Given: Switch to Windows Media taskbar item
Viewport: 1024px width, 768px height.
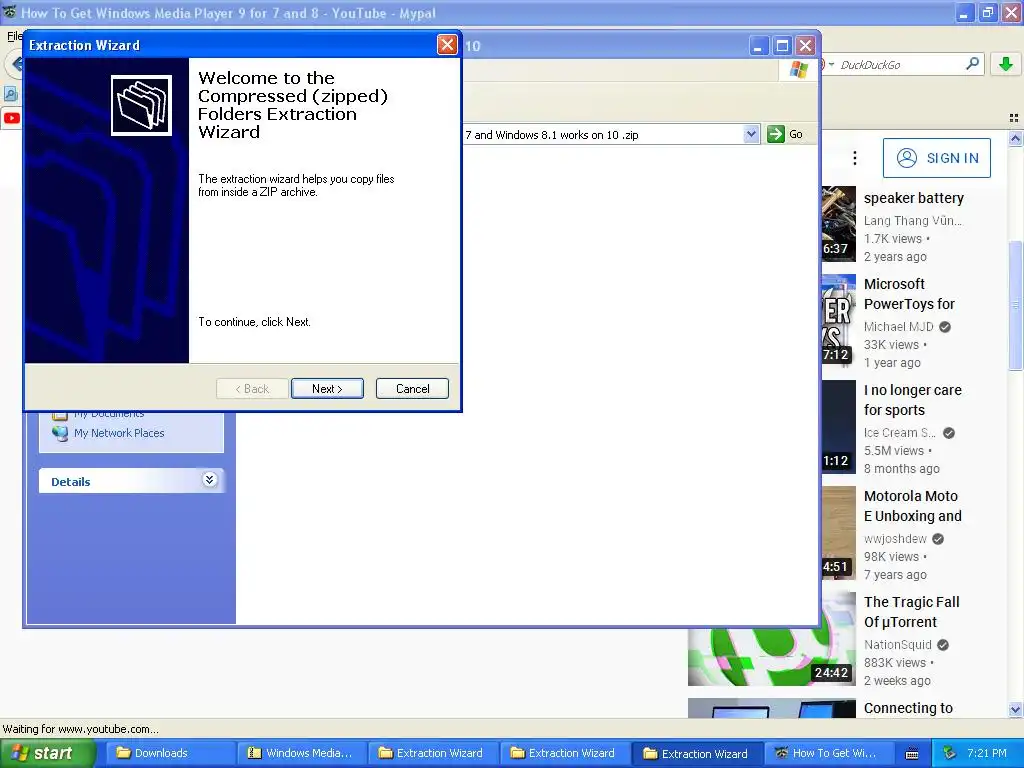Looking at the screenshot, I should point(301,753).
